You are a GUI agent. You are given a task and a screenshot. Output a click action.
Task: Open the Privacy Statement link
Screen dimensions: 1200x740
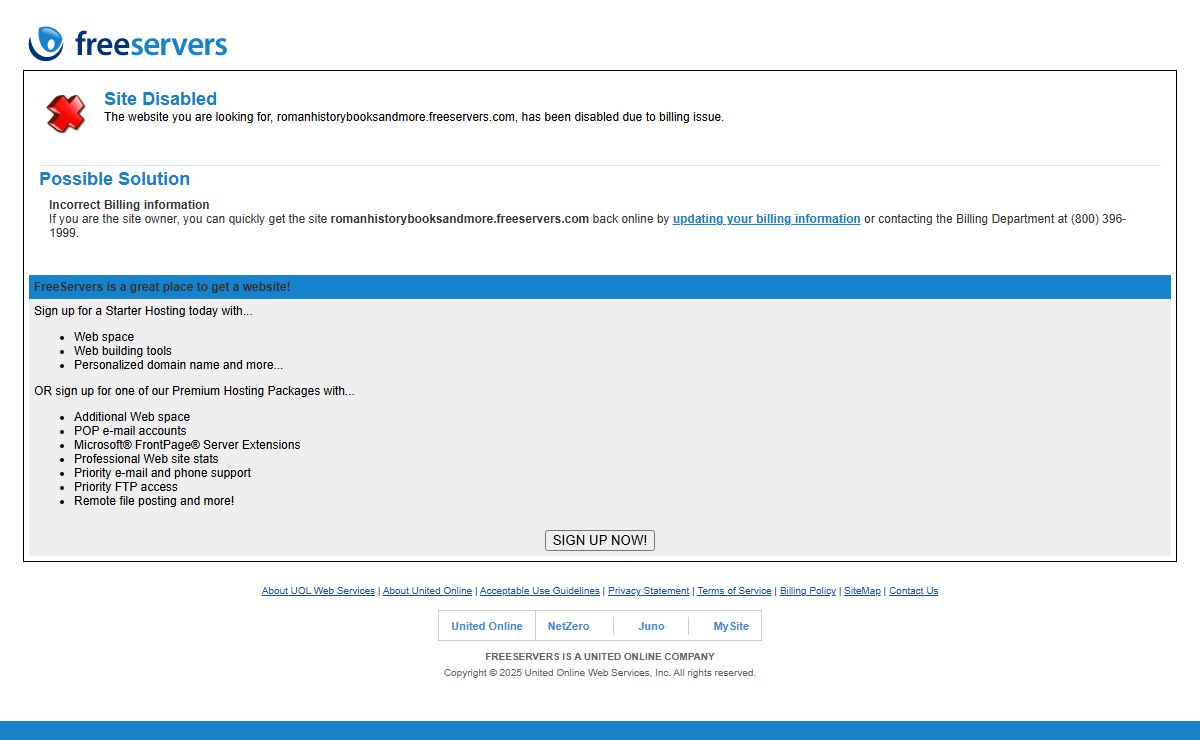click(648, 591)
